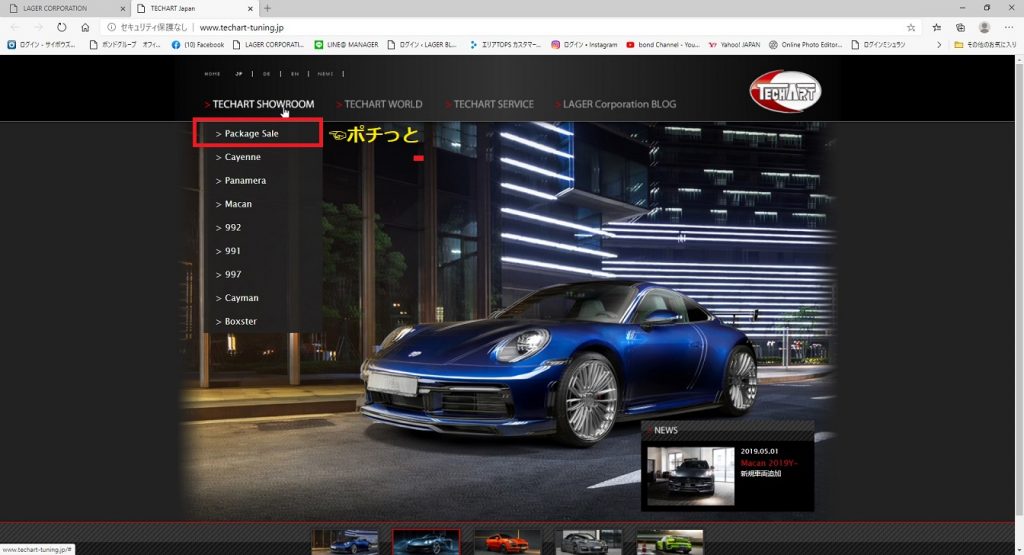Click the browser home icon
Image resolution: width=1024 pixels, height=555 pixels.
[x=85, y=27]
